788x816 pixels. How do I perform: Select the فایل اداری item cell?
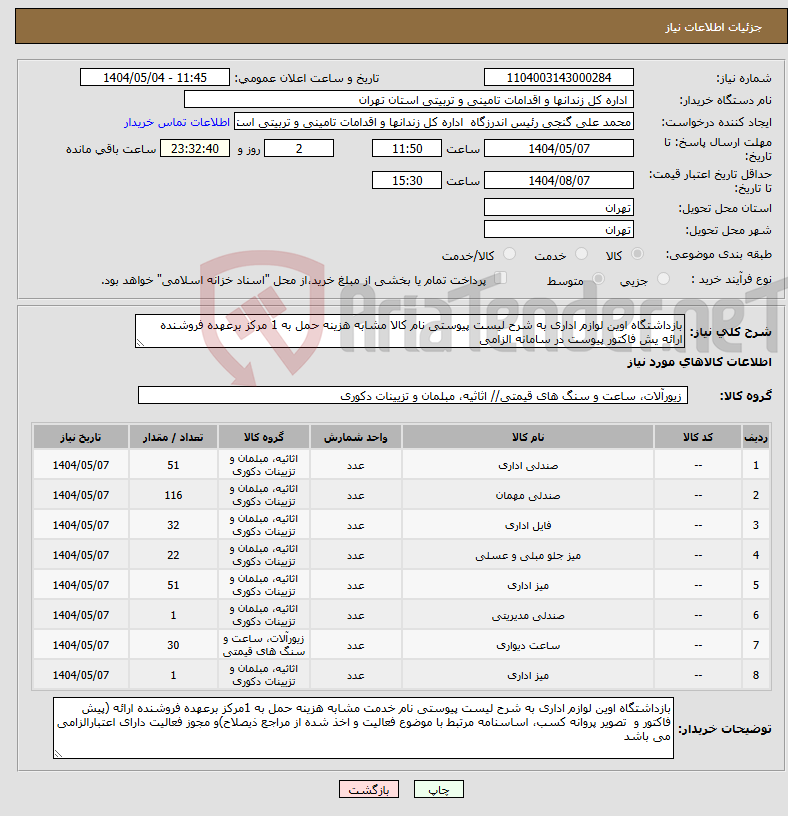coord(528,526)
